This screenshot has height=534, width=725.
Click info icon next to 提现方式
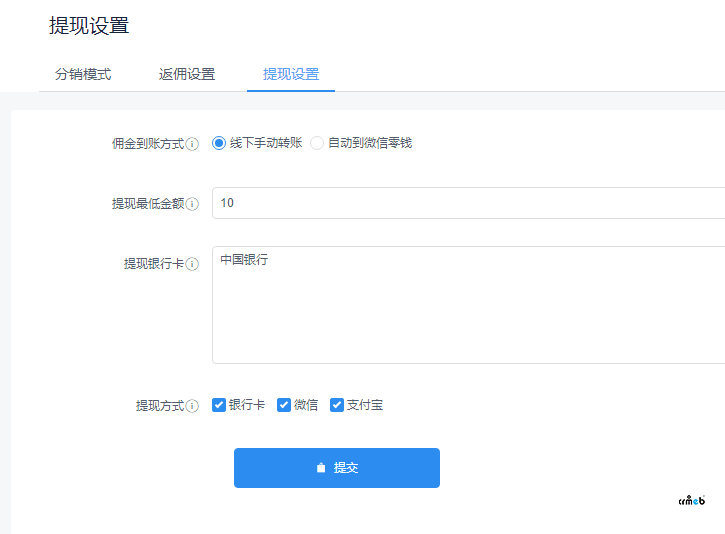[192, 406]
